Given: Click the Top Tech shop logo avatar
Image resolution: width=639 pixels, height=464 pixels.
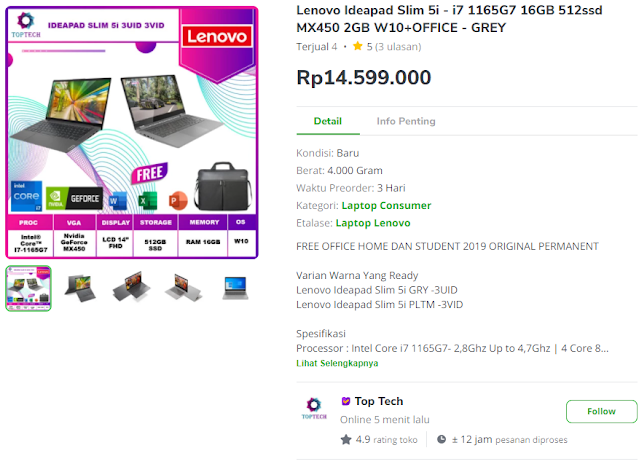Looking at the screenshot, I should coord(314,409).
